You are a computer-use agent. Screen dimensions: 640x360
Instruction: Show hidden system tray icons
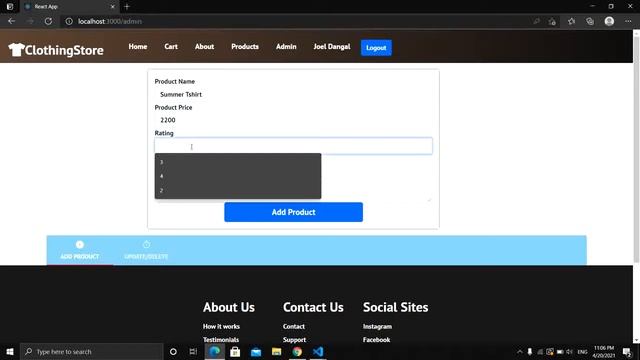pos(520,351)
